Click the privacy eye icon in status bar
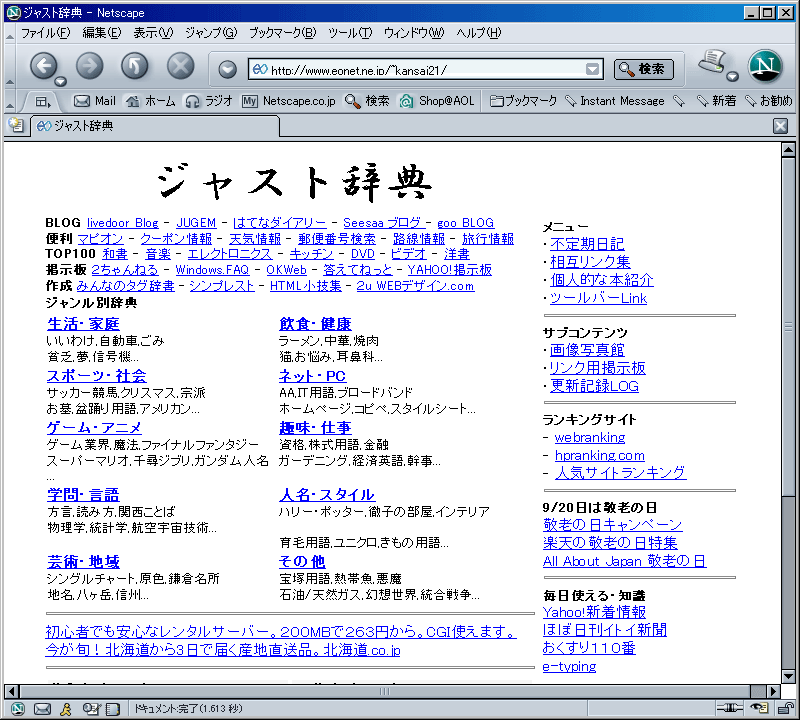This screenshot has width=800, height=720. coord(759,708)
